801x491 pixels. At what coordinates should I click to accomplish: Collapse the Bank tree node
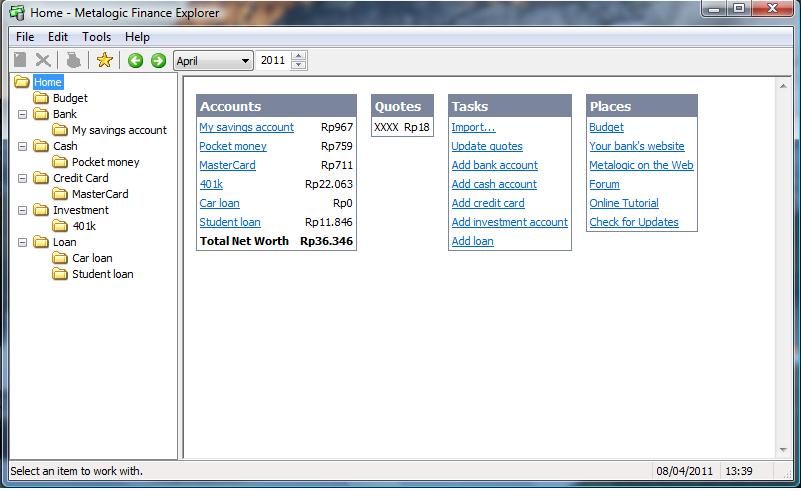pos(21,115)
